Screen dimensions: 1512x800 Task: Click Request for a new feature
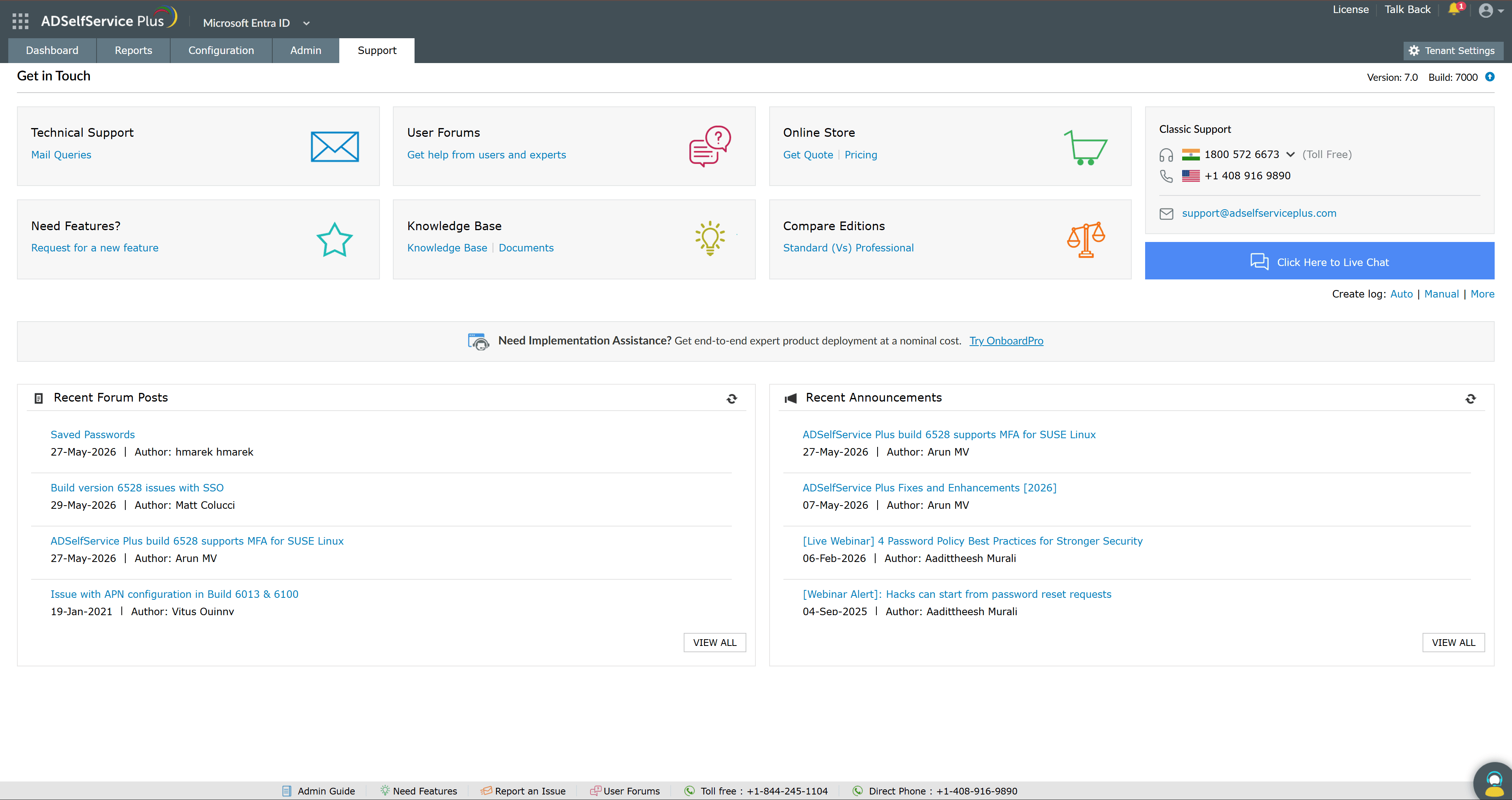(95, 248)
